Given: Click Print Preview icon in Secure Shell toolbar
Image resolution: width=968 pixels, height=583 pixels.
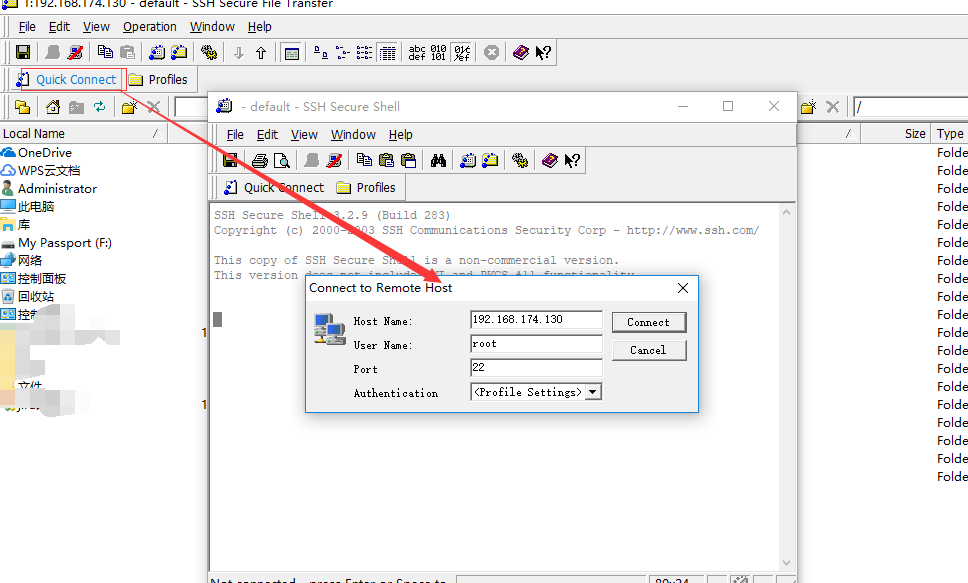Looking at the screenshot, I should [282, 161].
